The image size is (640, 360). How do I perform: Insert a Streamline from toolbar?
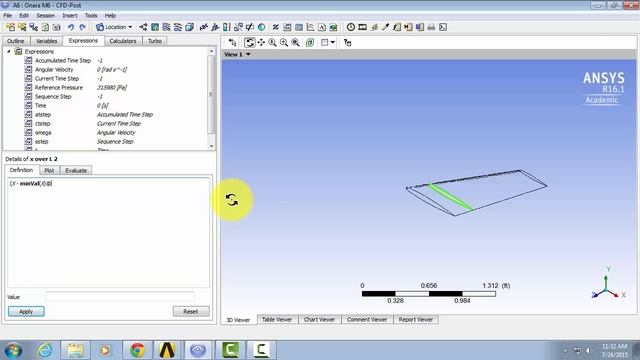[166, 27]
